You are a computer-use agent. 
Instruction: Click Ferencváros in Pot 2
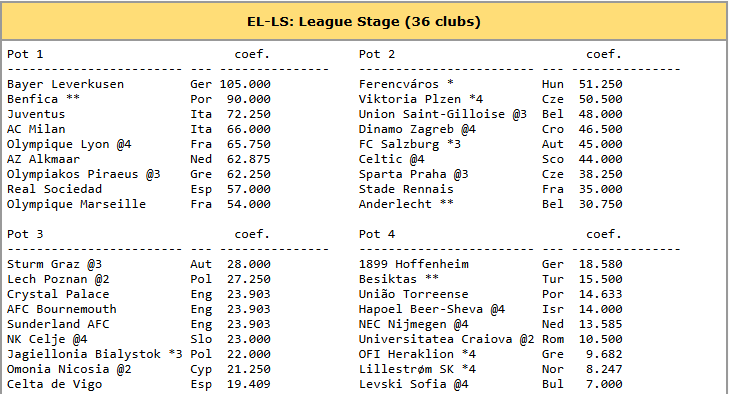pyautogui.click(x=398, y=84)
